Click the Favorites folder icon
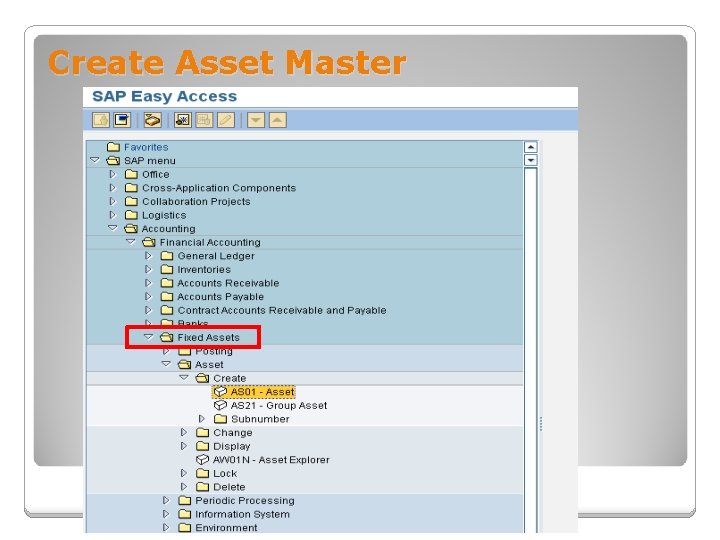 (113, 147)
